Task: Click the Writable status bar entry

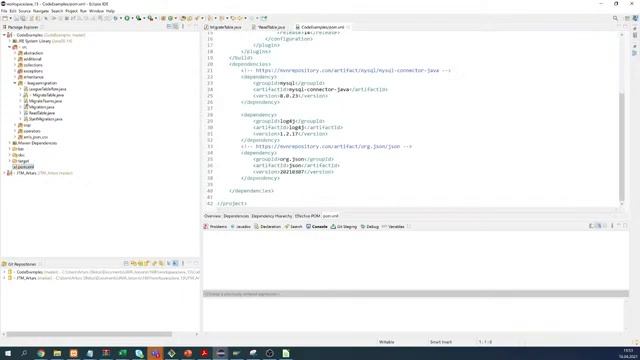Action: coord(387,342)
